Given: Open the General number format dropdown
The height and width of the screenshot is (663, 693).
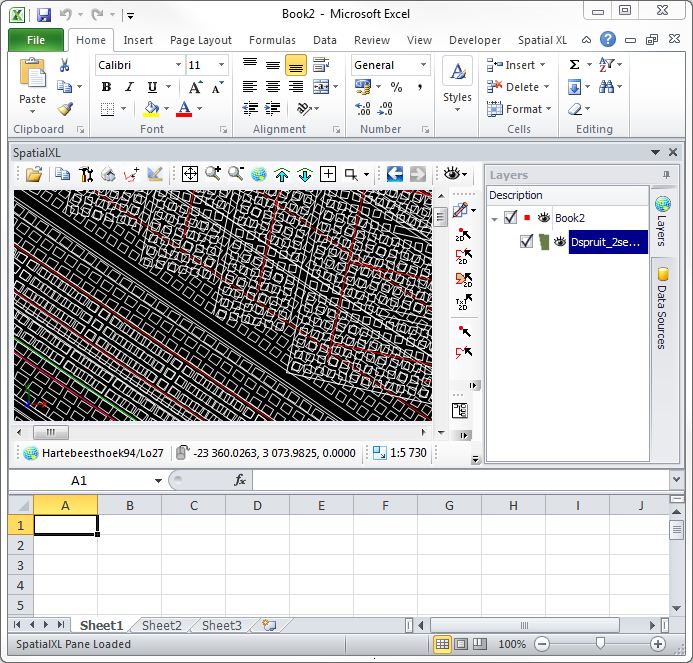Looking at the screenshot, I should pyautogui.click(x=424, y=65).
